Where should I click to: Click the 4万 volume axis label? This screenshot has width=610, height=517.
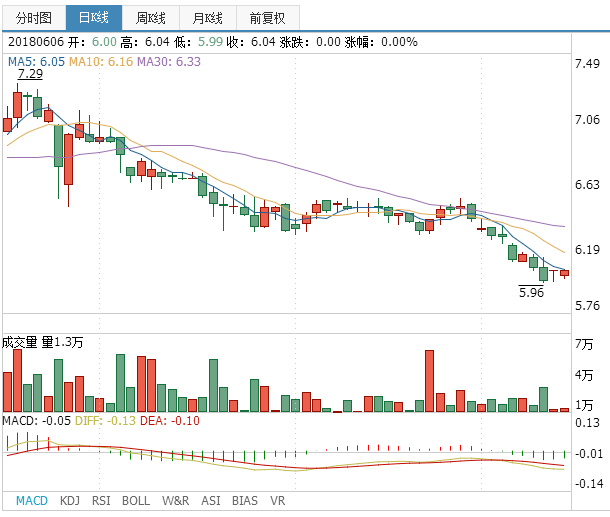(584, 375)
